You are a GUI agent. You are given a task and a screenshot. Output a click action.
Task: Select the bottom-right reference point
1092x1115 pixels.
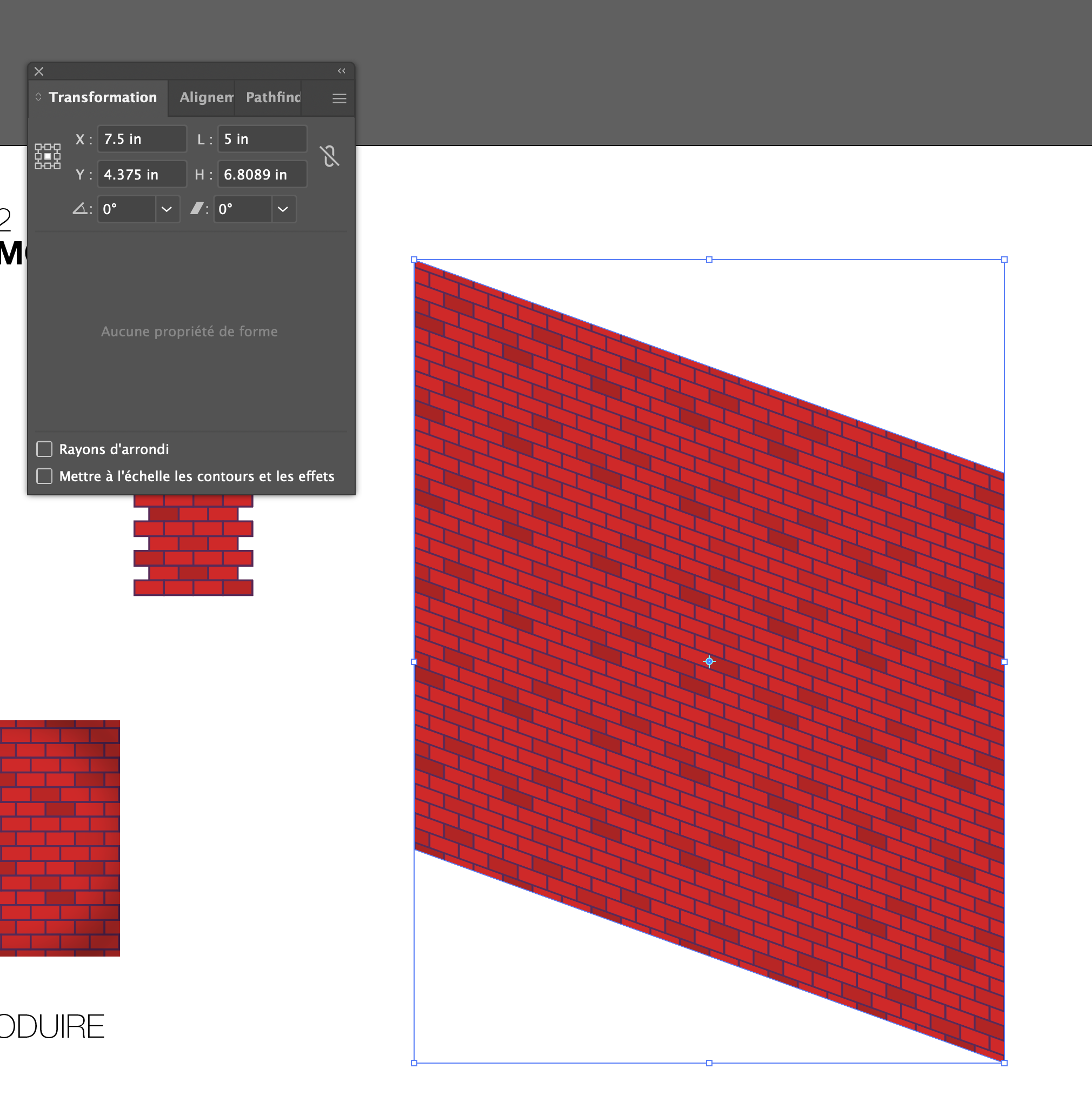[58, 167]
